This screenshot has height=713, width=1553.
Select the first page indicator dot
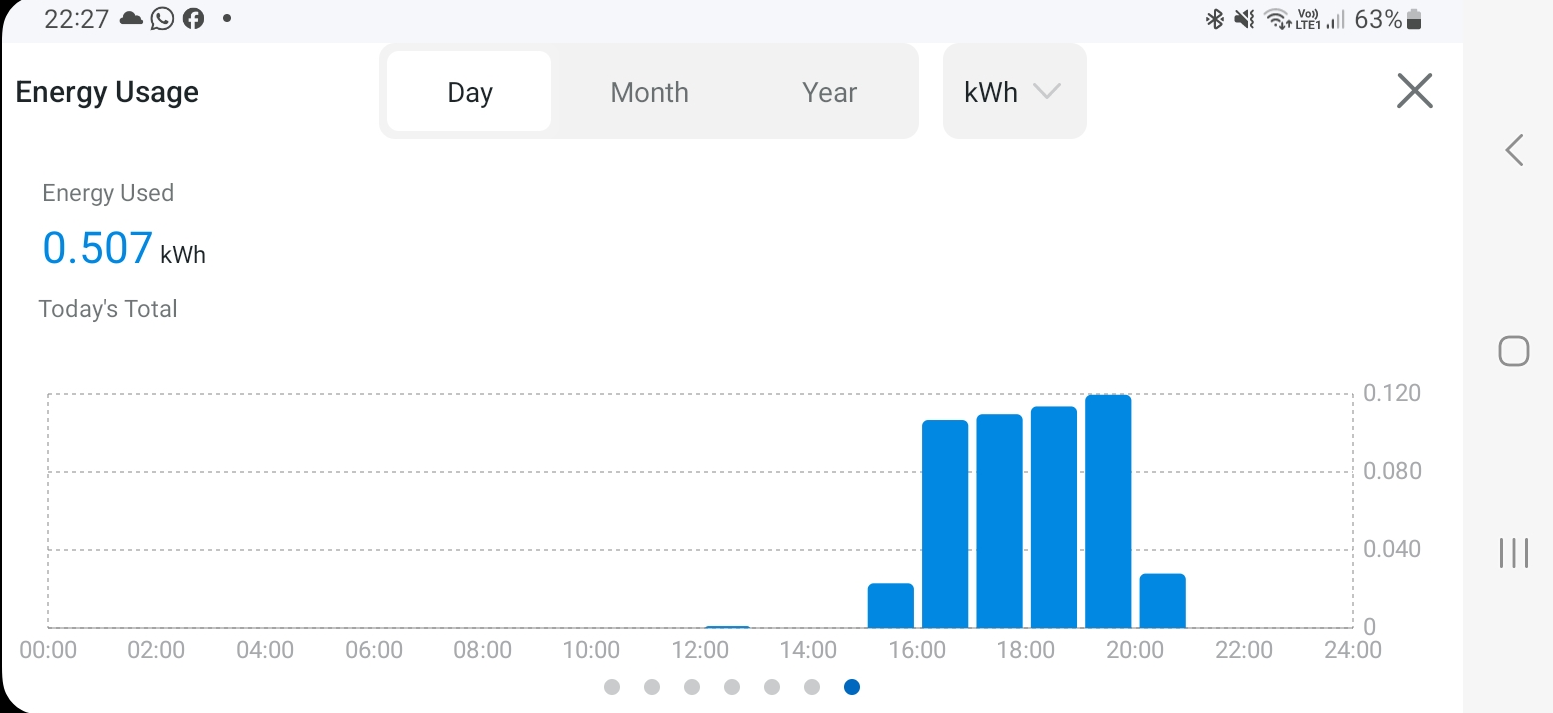tap(612, 687)
